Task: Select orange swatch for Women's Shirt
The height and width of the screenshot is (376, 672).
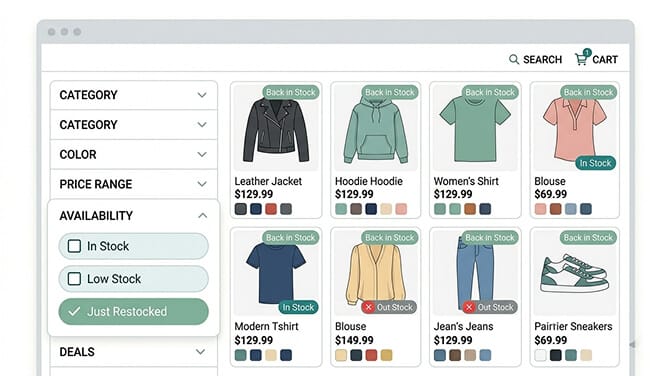Action: (x=470, y=209)
